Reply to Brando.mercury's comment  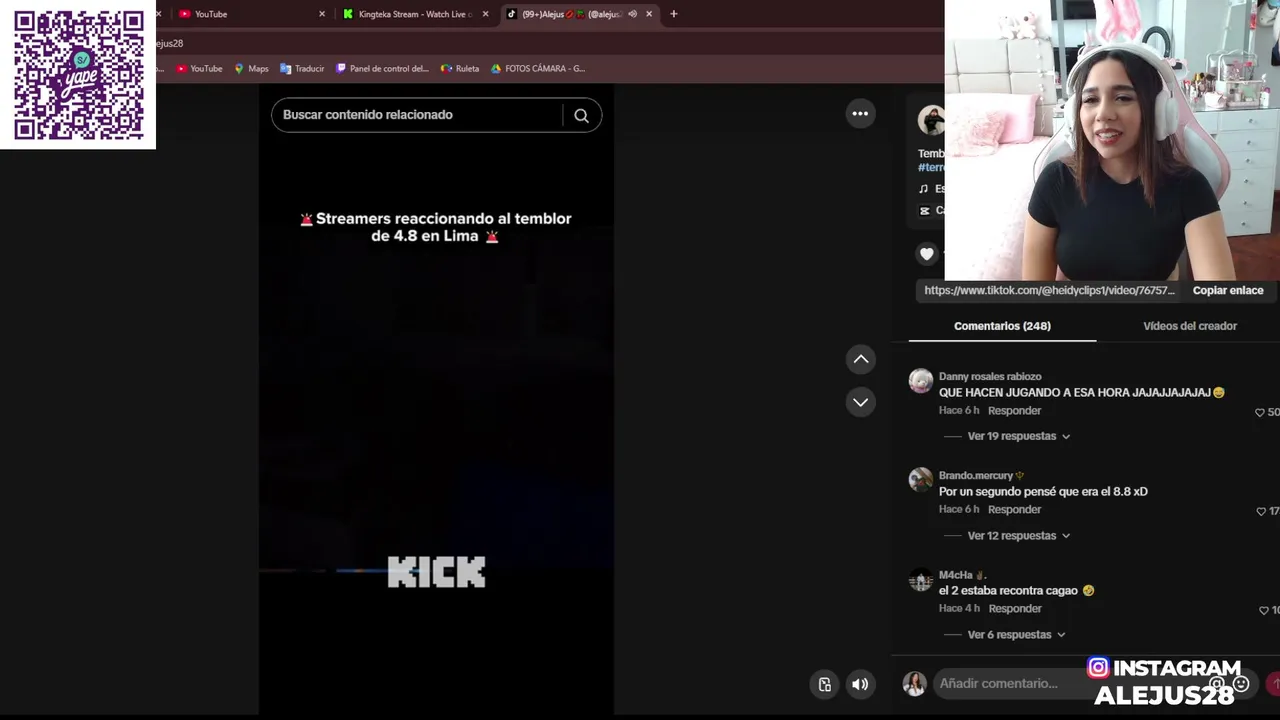click(x=1014, y=510)
